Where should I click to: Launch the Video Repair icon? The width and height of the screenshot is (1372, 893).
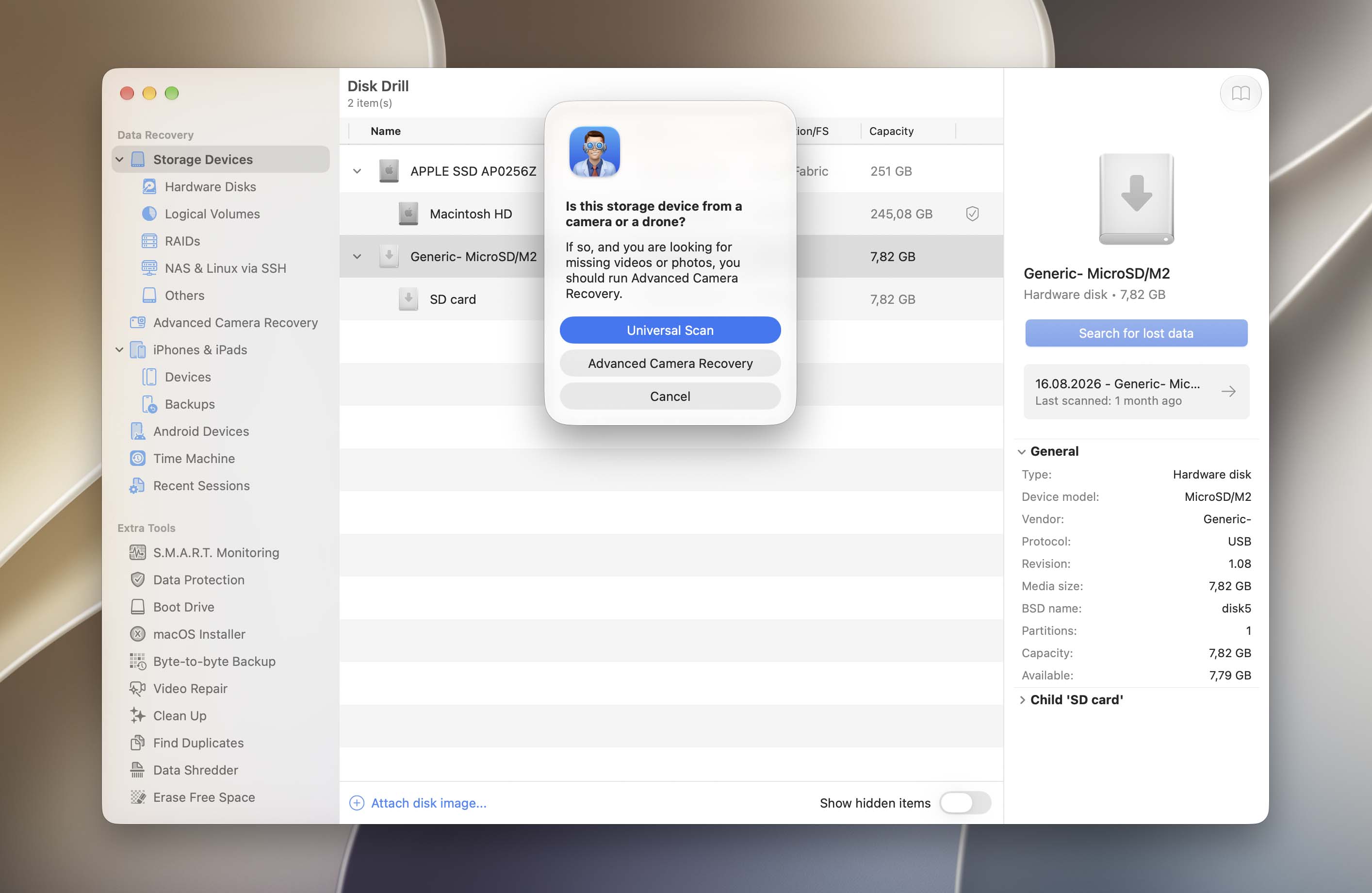pos(138,688)
